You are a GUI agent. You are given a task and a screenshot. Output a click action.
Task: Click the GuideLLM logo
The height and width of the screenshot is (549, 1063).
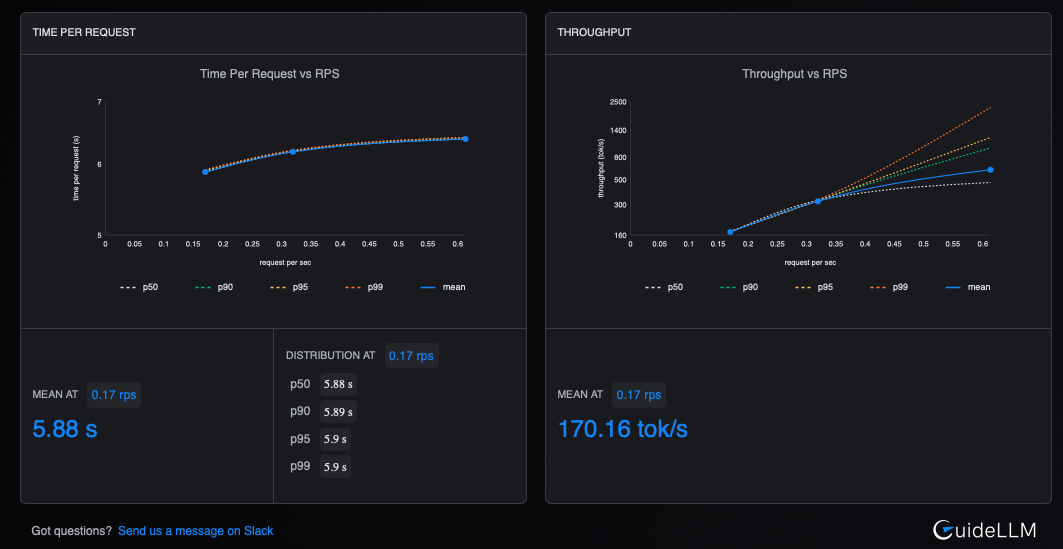[x=984, y=530]
